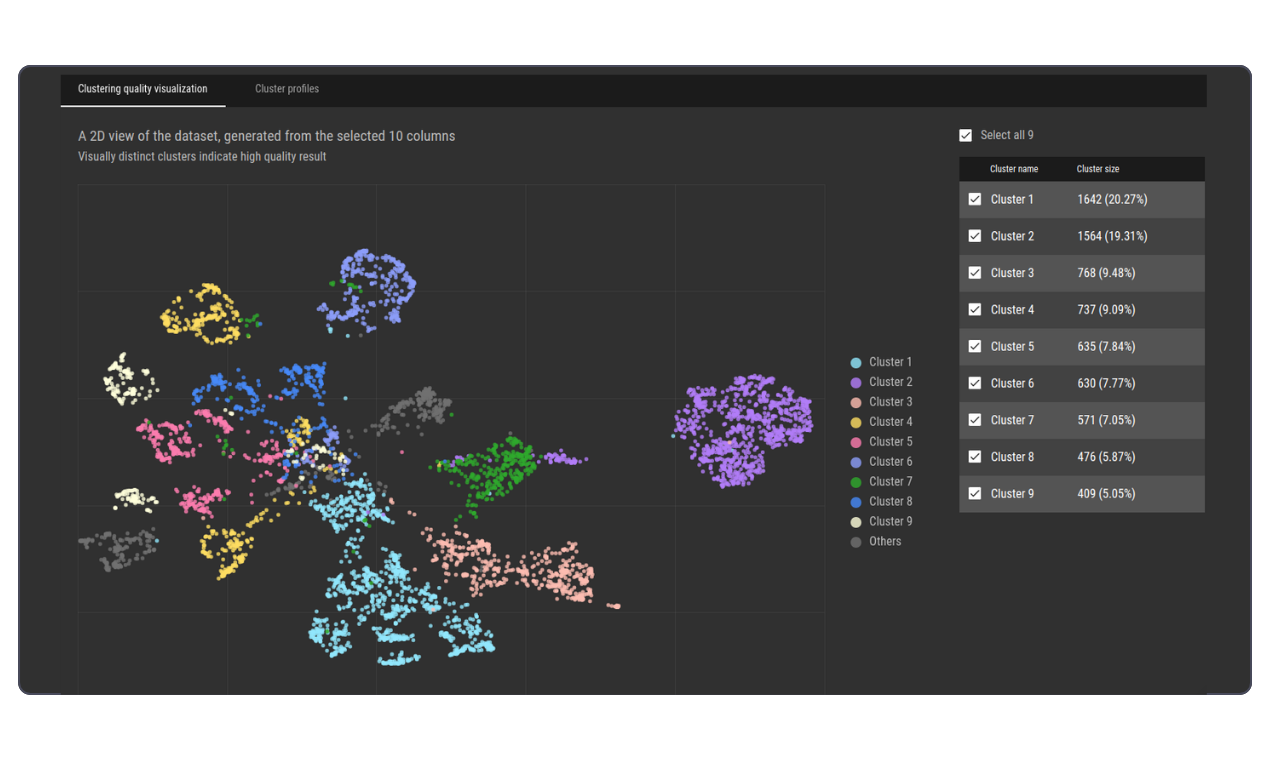Click the size value 737 (9.09%)
1270x760 pixels.
coord(1106,309)
